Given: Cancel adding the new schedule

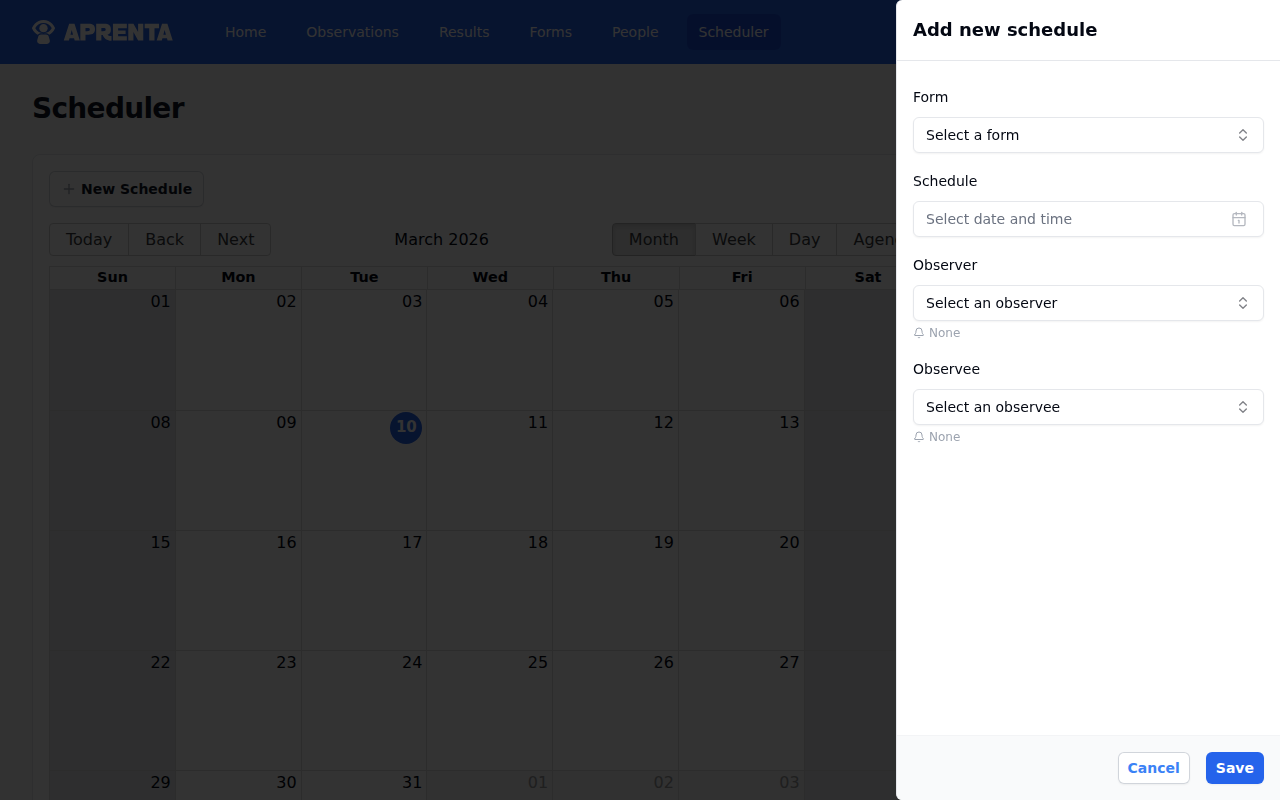Looking at the screenshot, I should point(1153,768).
